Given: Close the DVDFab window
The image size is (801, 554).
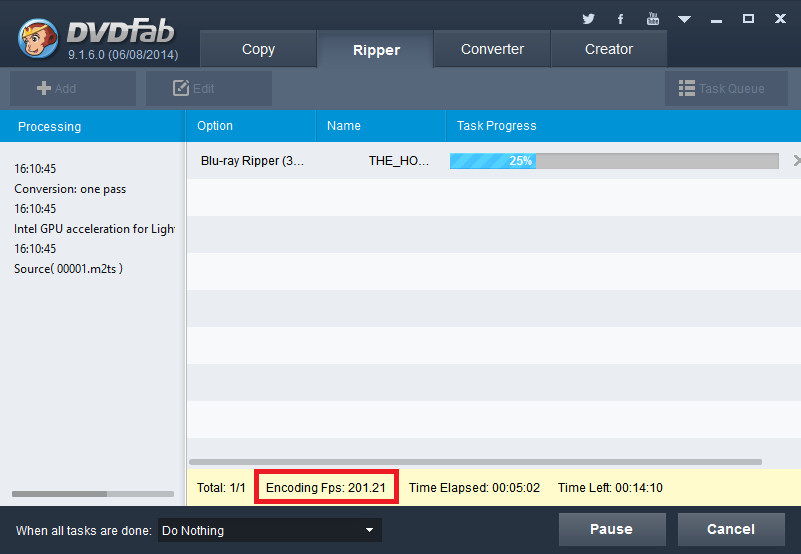Looking at the screenshot, I should pyautogui.click(x=780, y=19).
